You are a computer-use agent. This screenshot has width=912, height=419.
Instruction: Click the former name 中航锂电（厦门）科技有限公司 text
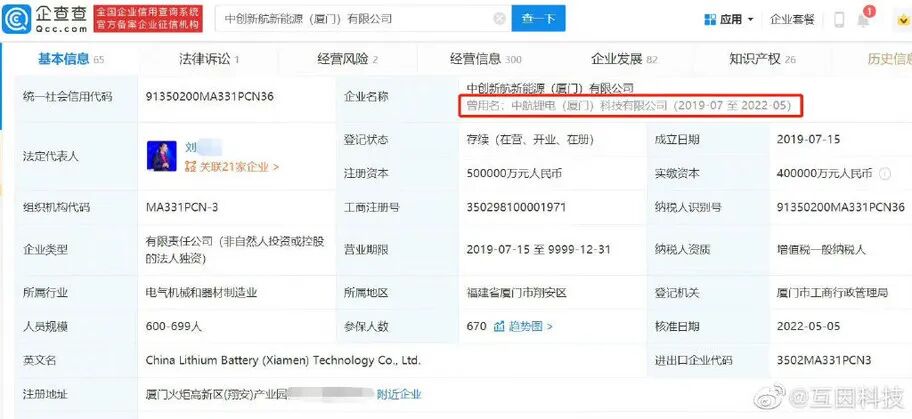[589, 106]
